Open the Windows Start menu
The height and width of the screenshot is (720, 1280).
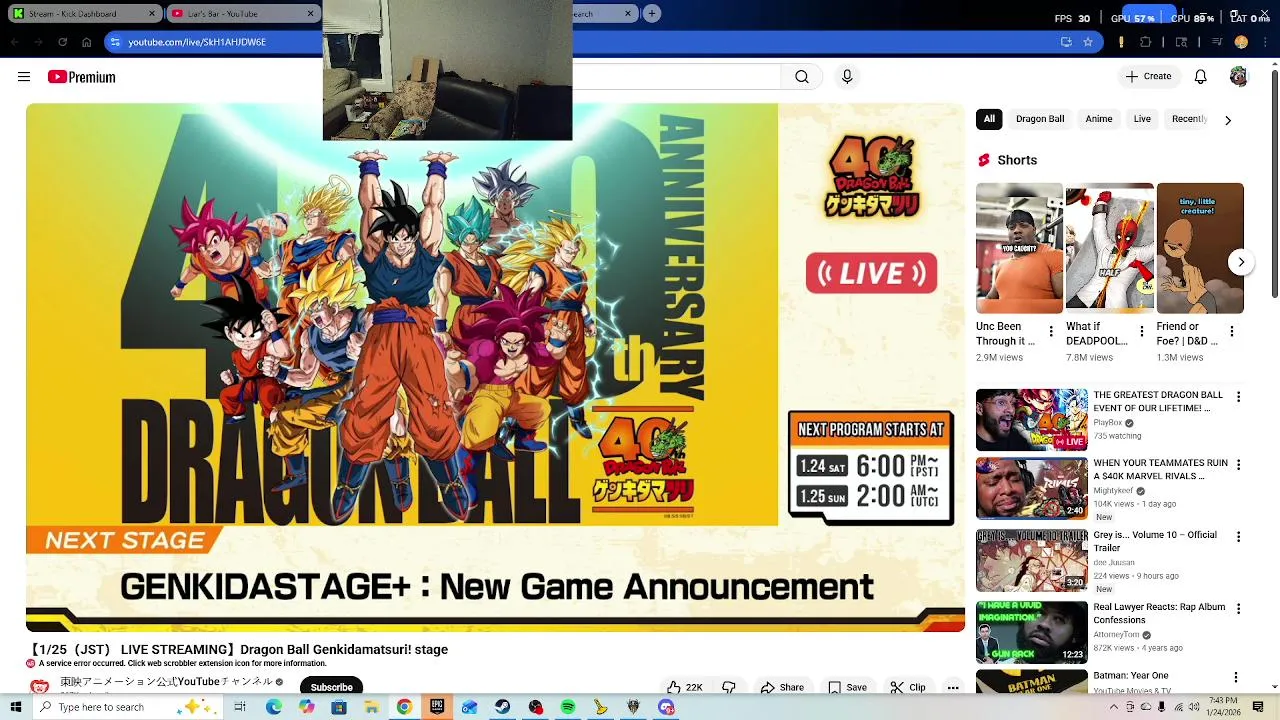[x=15, y=707]
